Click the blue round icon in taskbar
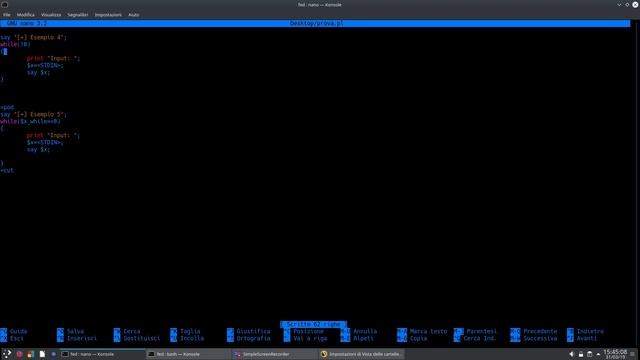This screenshot has height=360, width=640. pos(53,354)
